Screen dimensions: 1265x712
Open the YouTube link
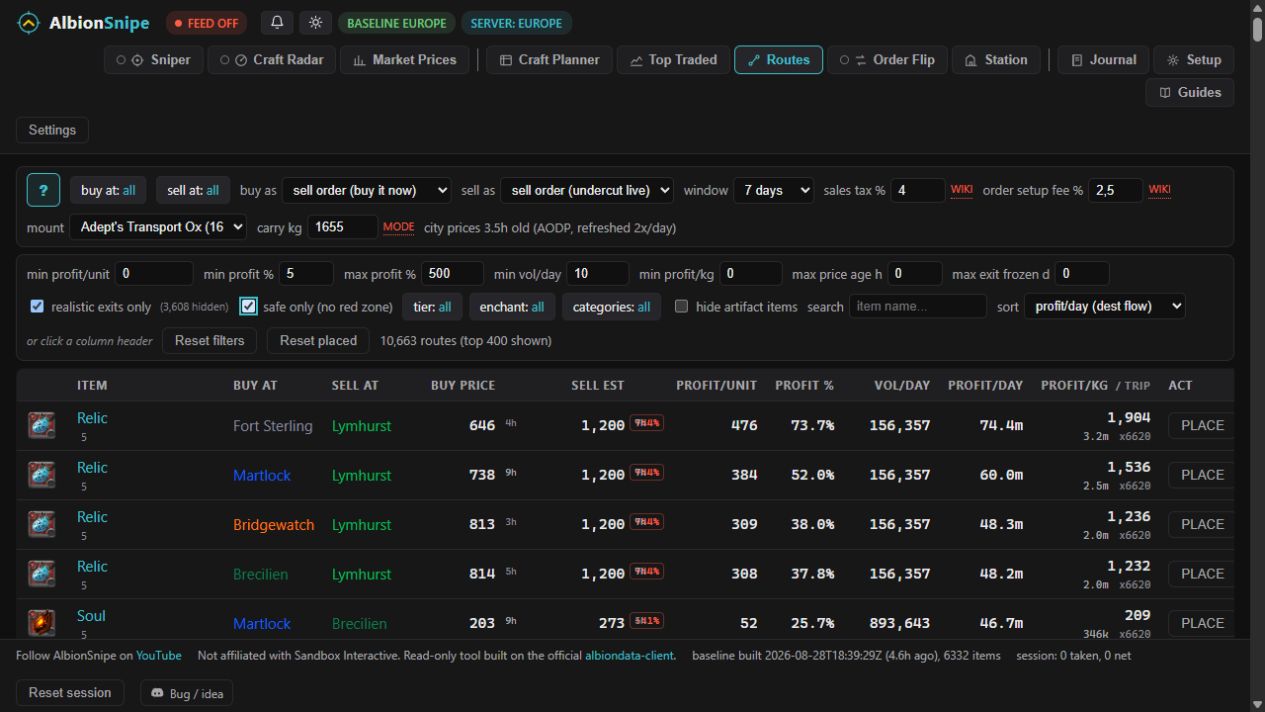159,656
